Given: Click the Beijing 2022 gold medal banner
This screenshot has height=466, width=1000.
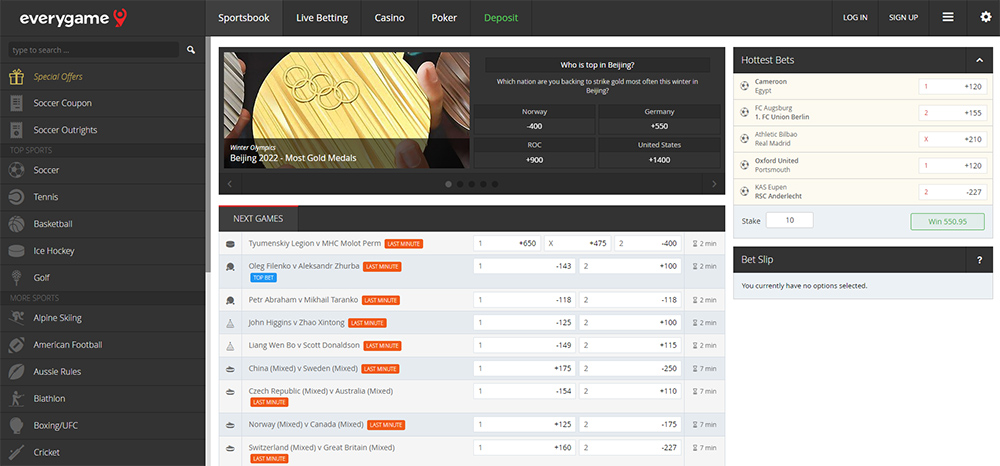Looking at the screenshot, I should [x=346, y=110].
